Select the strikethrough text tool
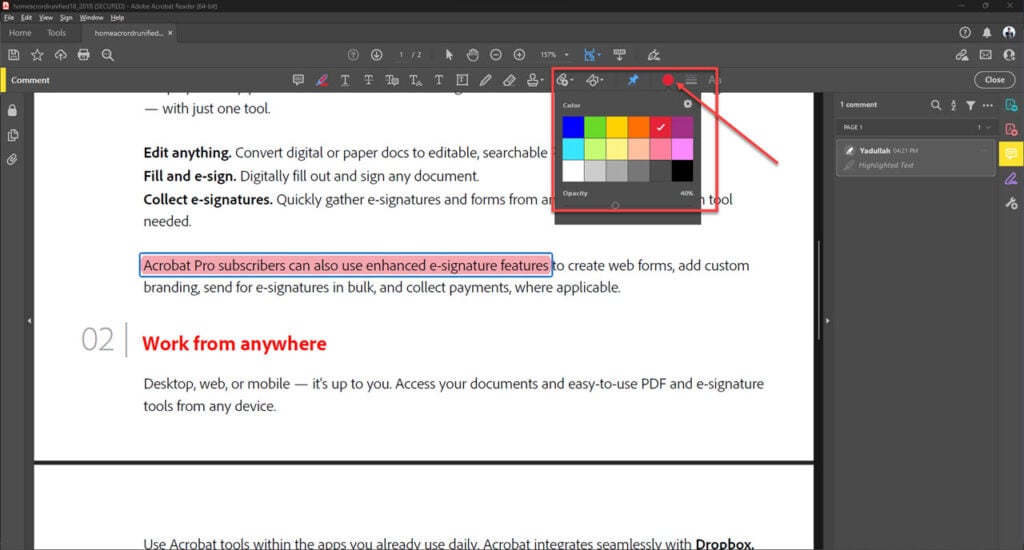Image resolution: width=1024 pixels, height=550 pixels. (368, 80)
